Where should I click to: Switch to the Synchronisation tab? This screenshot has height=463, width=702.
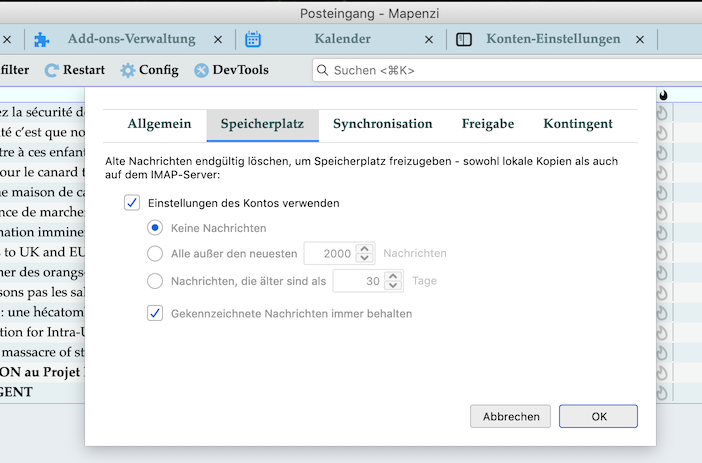click(x=382, y=124)
